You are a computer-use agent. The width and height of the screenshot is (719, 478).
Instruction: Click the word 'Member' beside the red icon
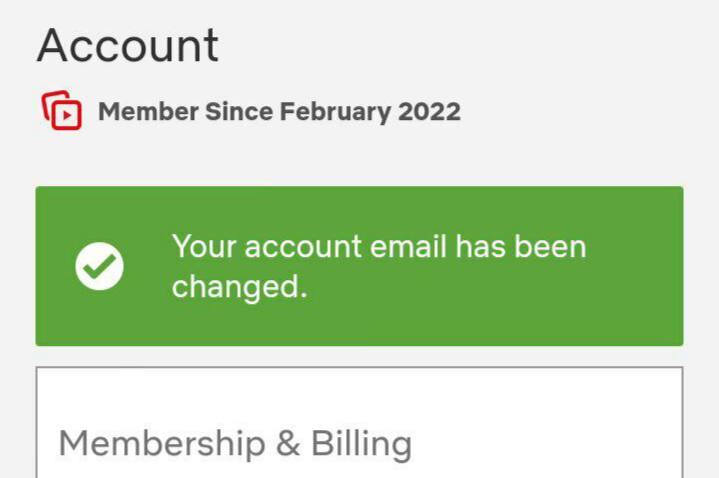[x=148, y=111]
